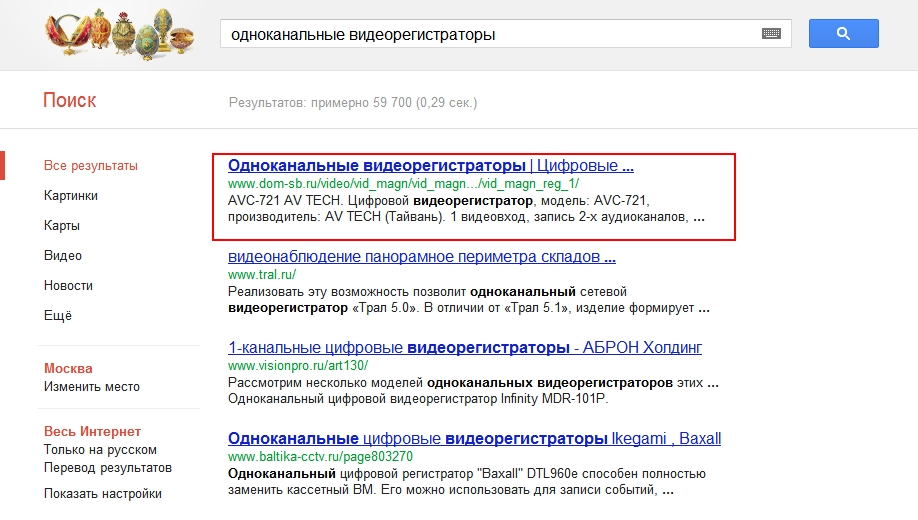Open the on-screen keyboard icon in search box
This screenshot has height=520, width=918.
[771, 33]
